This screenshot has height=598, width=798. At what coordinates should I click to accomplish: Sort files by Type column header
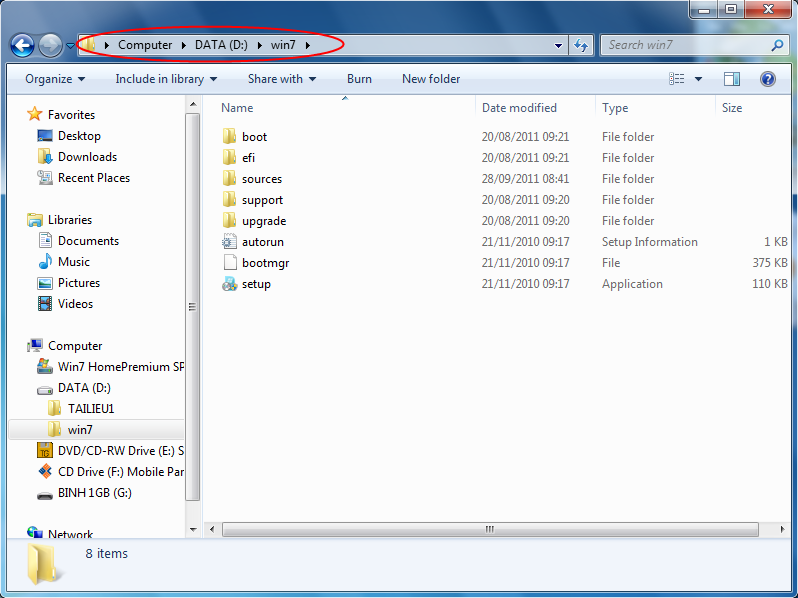point(615,108)
